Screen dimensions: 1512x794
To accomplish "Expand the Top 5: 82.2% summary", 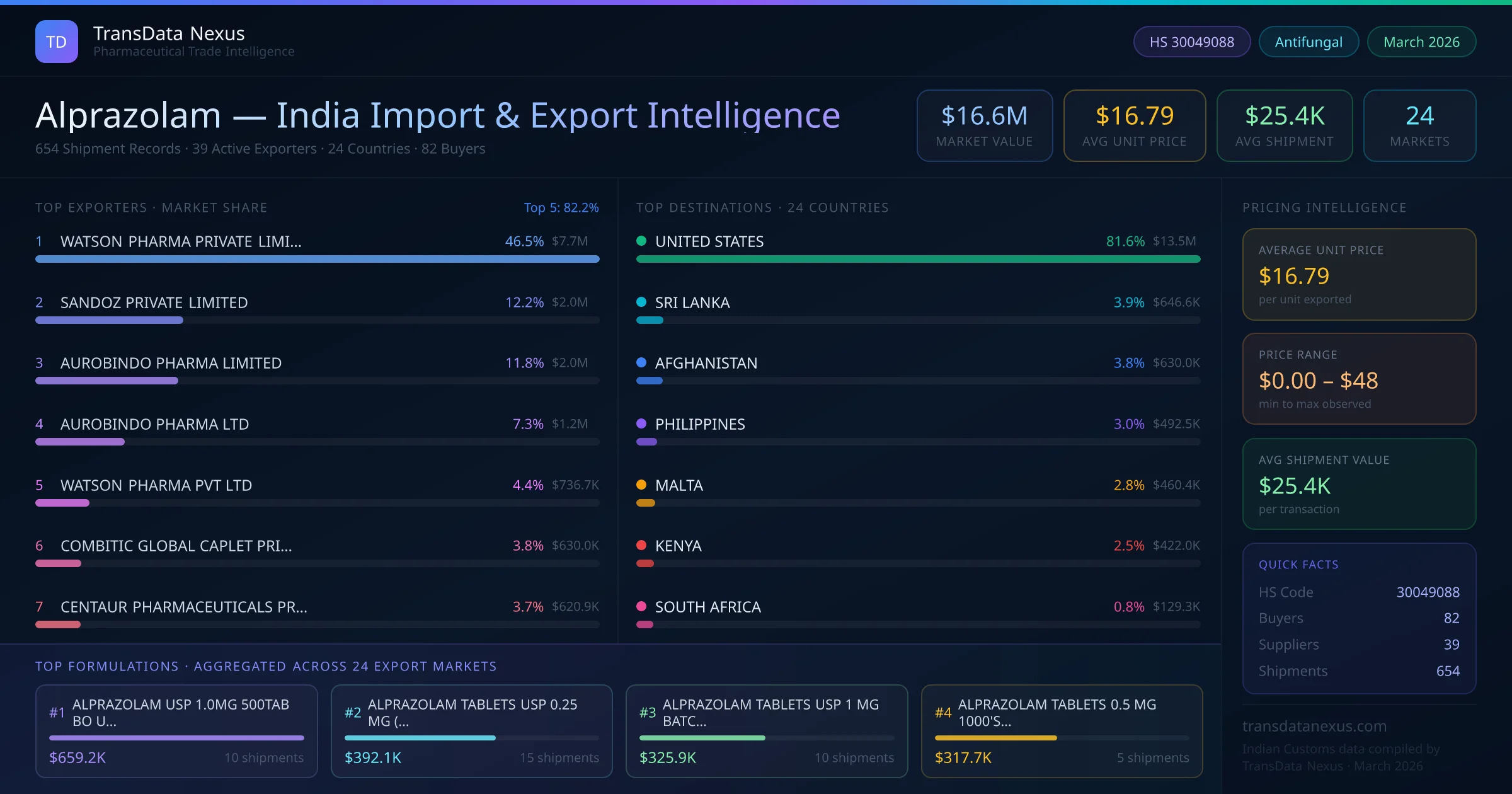I will [x=561, y=207].
